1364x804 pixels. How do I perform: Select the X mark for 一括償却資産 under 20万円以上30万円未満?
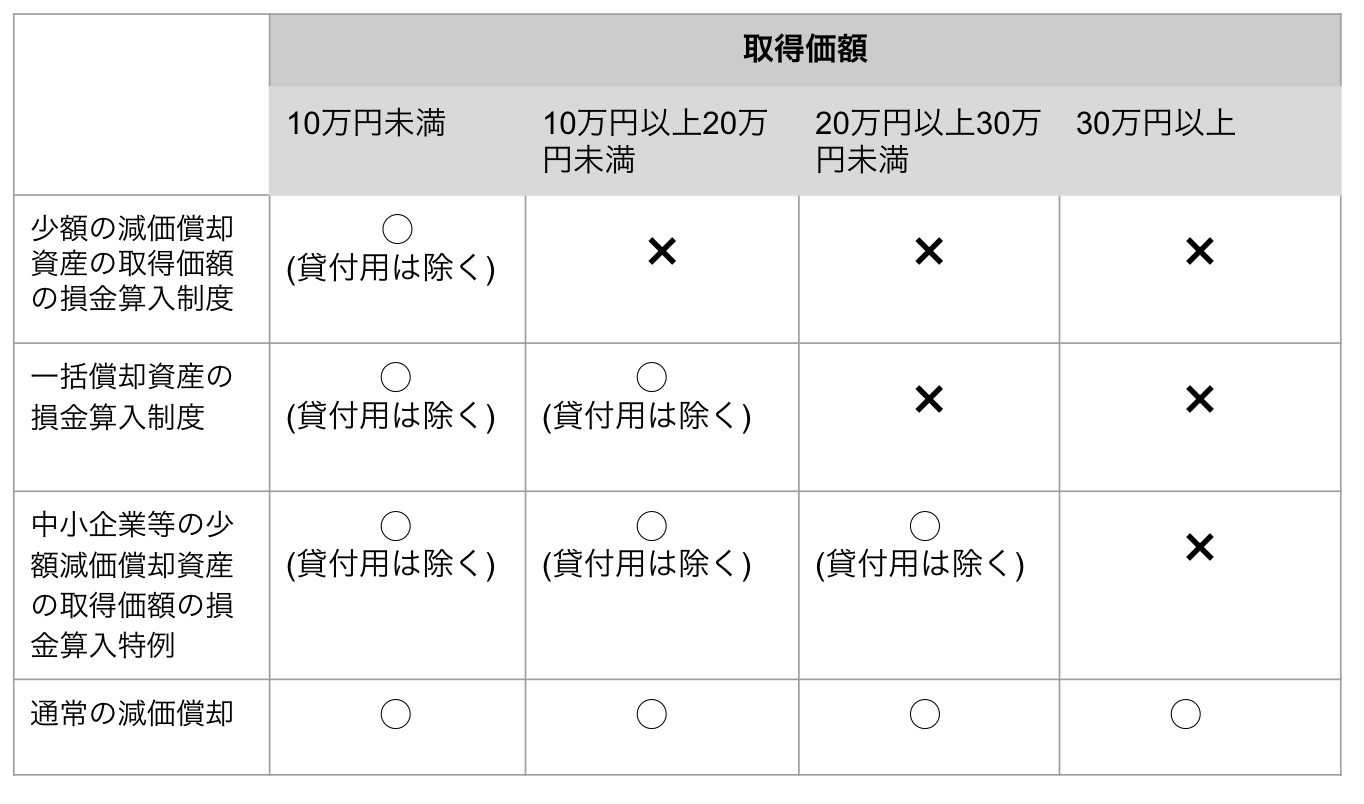coord(929,400)
